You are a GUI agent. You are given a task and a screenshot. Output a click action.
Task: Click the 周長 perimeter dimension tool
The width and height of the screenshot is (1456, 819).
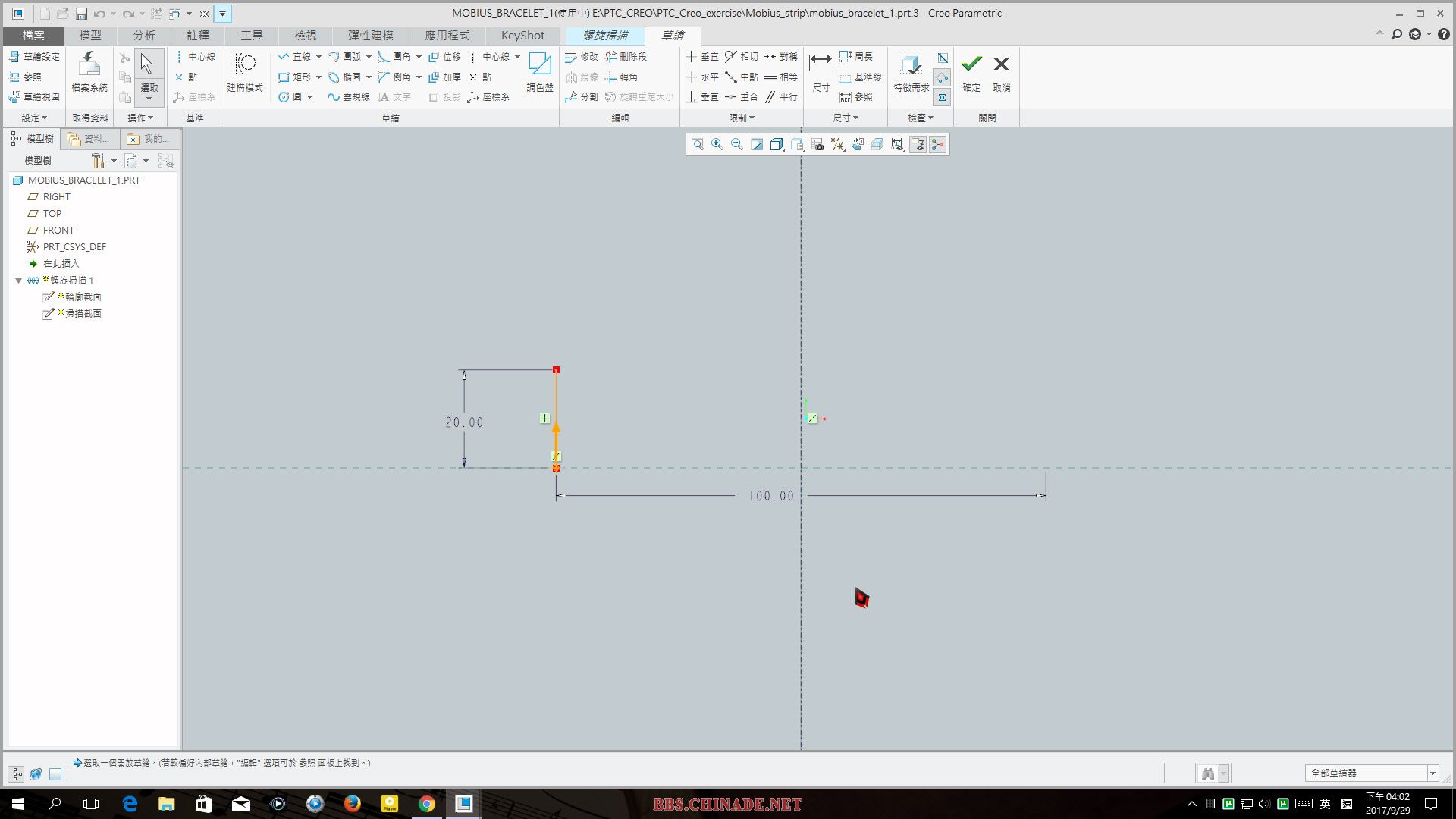pos(856,57)
